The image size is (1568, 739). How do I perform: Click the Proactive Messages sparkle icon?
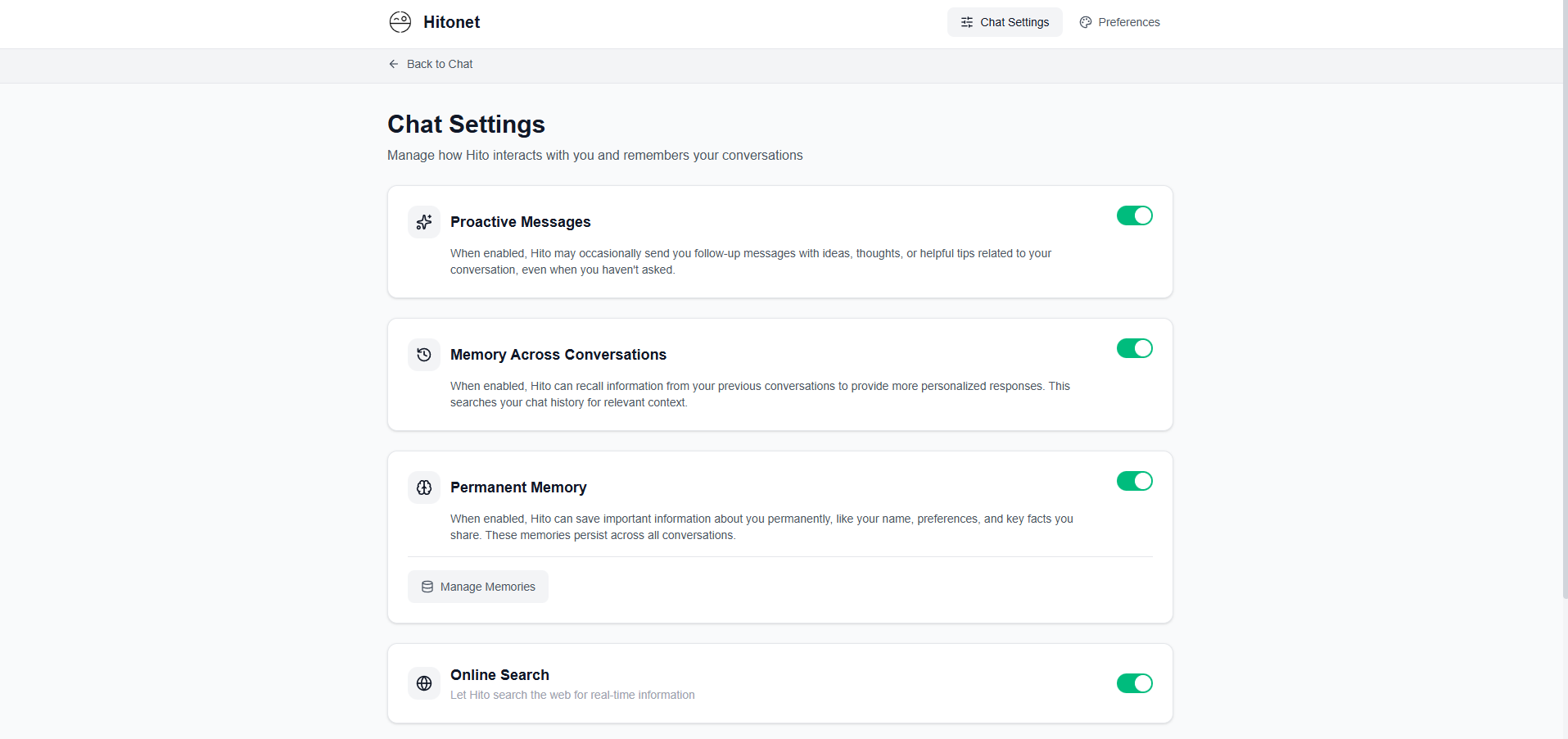tap(424, 222)
